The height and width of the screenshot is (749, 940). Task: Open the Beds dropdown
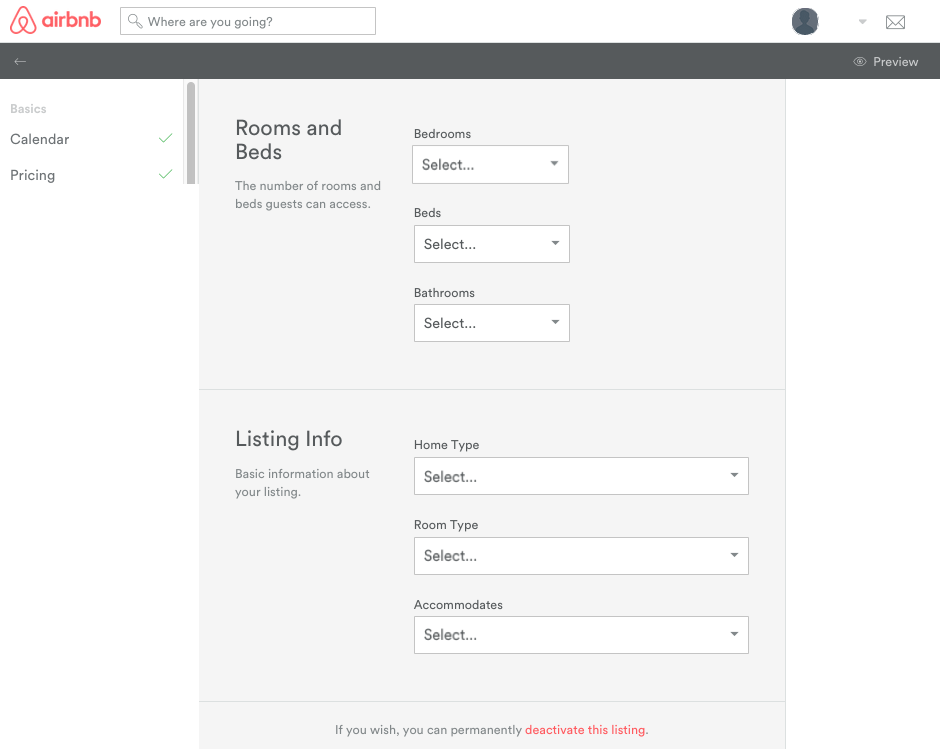pyautogui.click(x=491, y=244)
